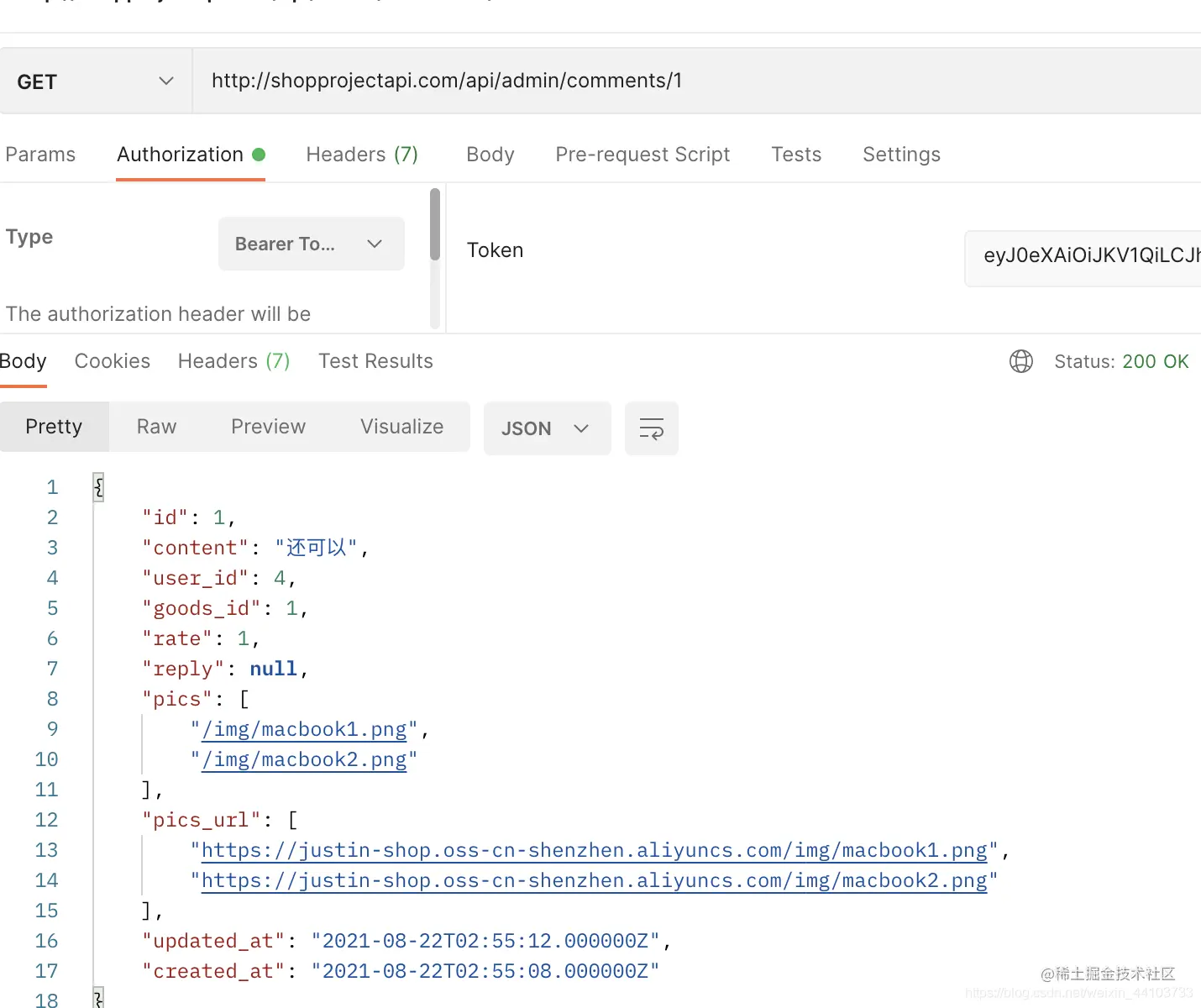Select the Authorization request tab
1201x1008 pixels.
191,155
